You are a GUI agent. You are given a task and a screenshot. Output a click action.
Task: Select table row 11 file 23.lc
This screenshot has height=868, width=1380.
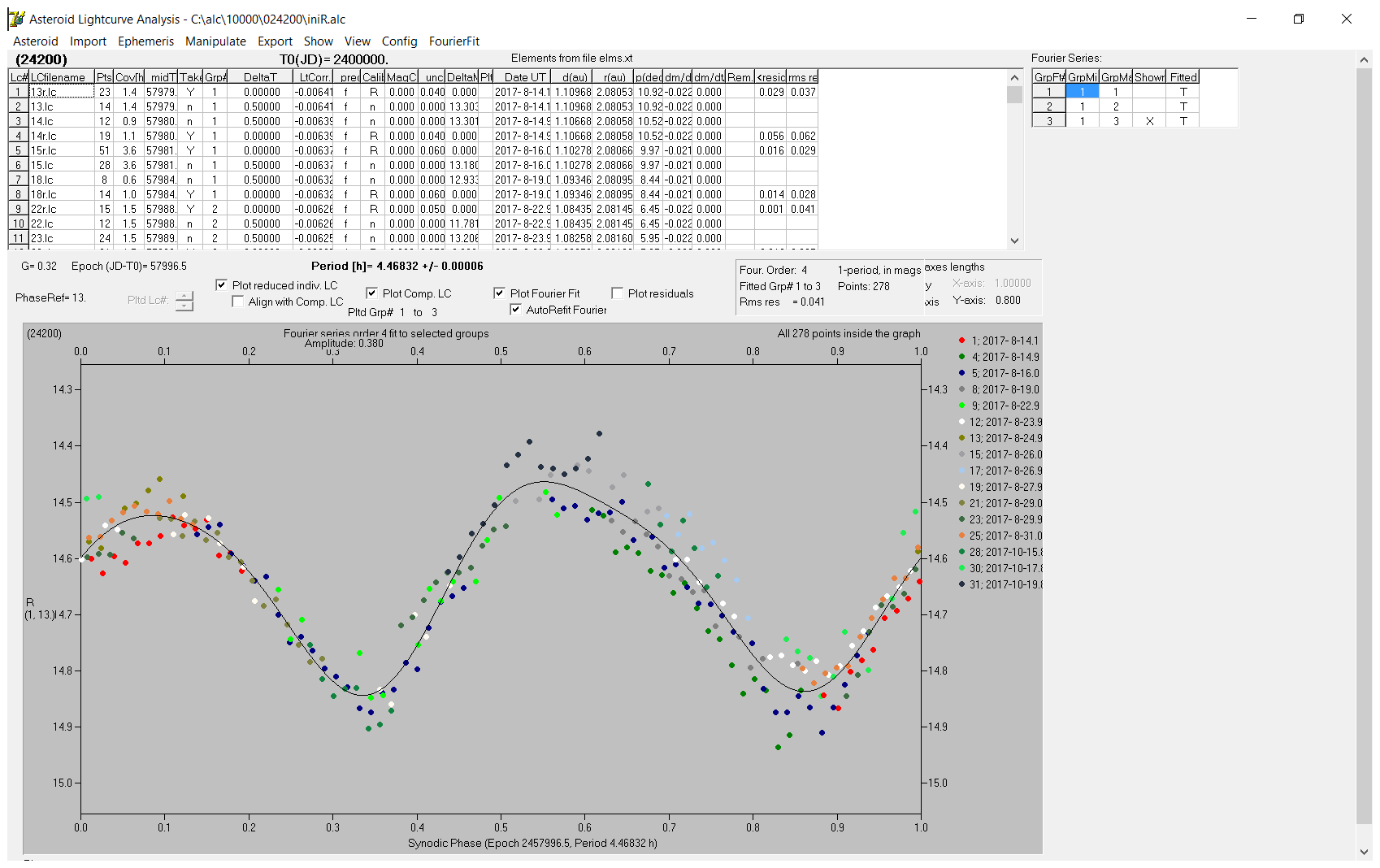[62, 238]
